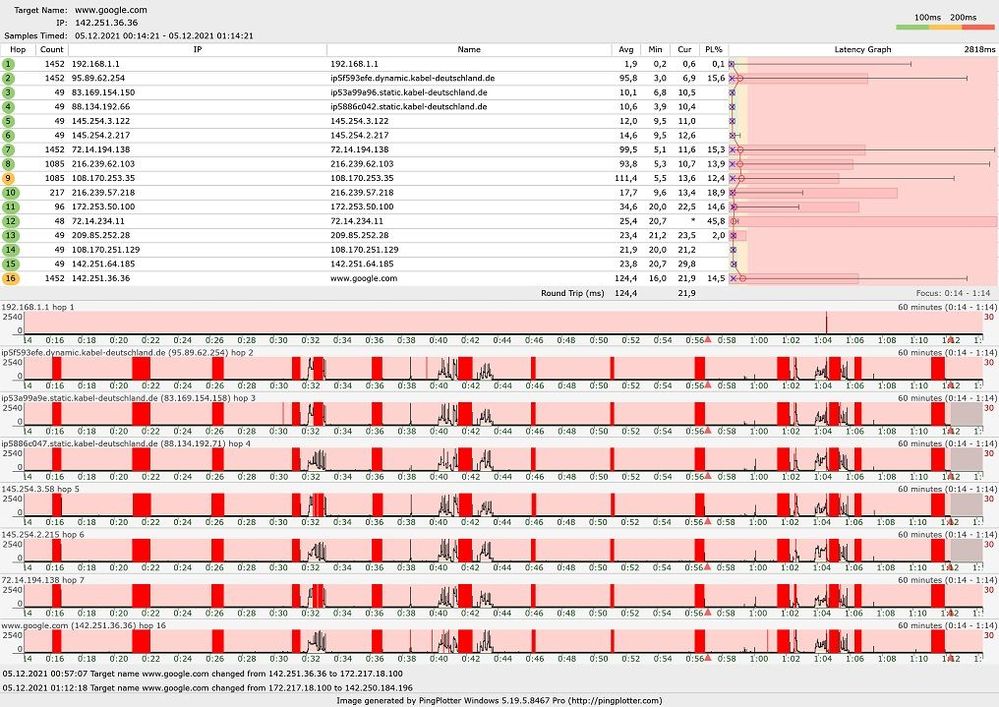Click the hop 3 green number badge
The width and height of the screenshot is (999, 707).
tap(8, 92)
